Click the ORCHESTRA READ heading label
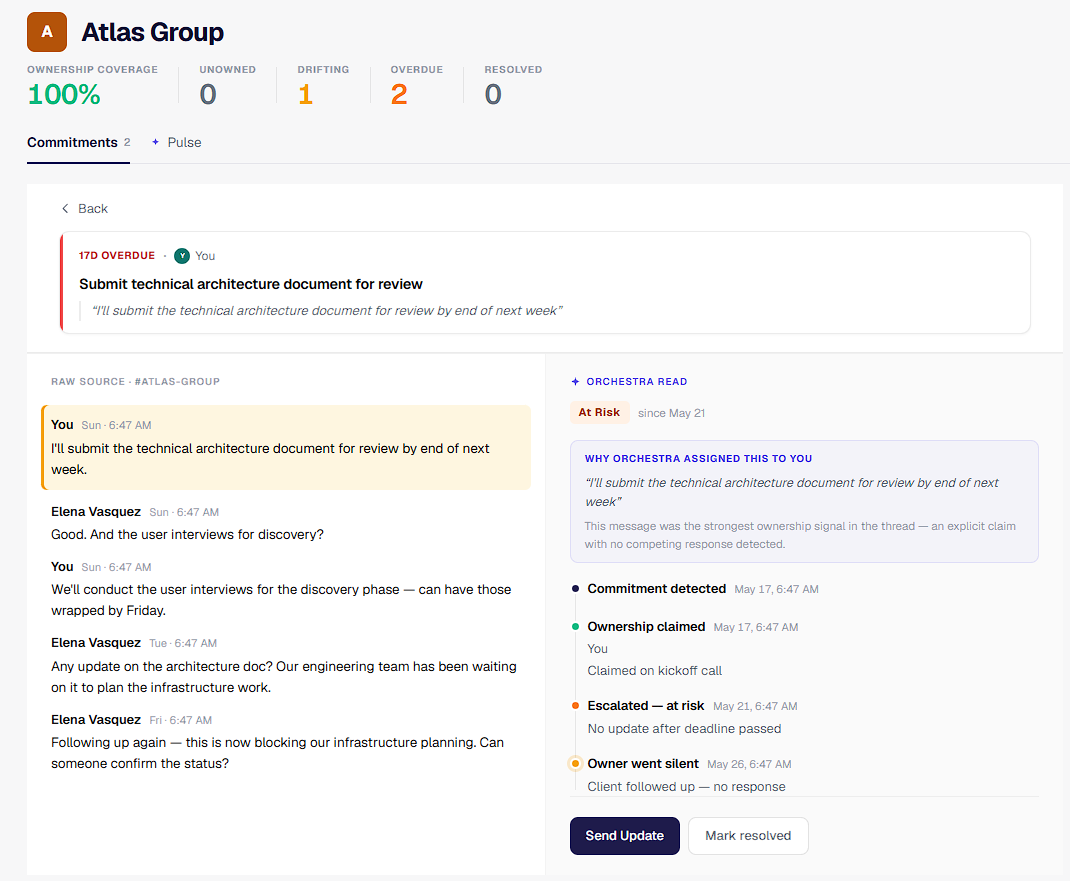This screenshot has width=1070, height=881. pos(637,381)
